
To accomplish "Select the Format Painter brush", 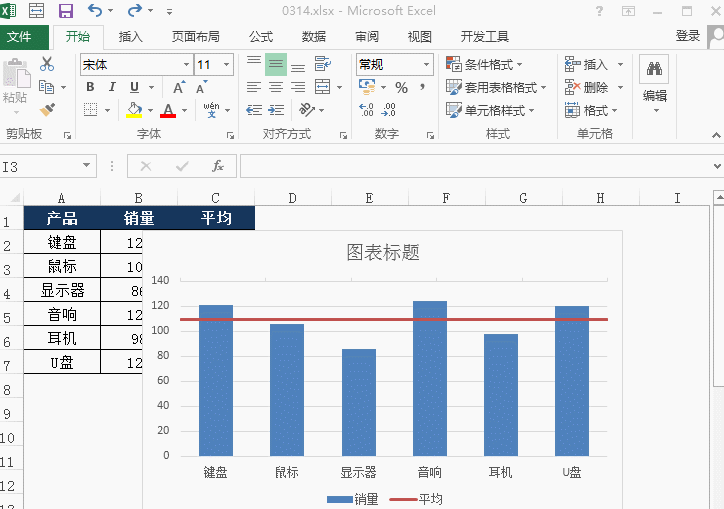I will point(47,110).
